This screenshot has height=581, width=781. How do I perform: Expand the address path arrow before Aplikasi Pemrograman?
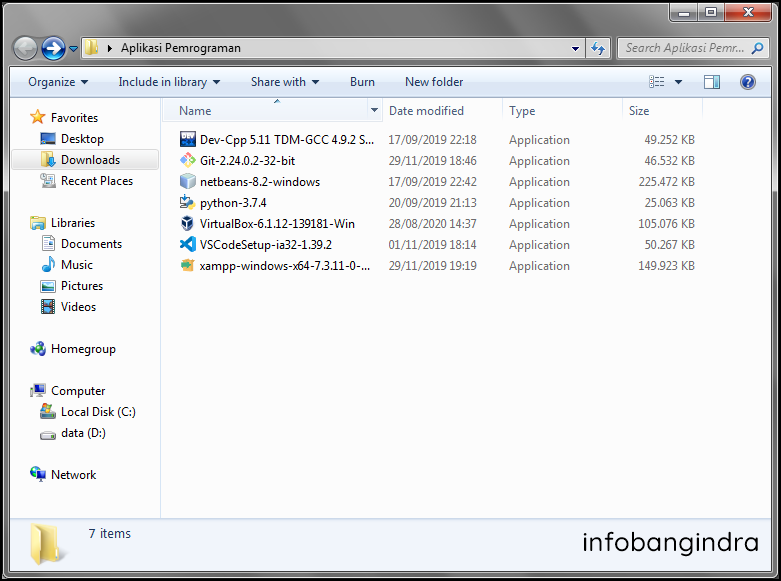point(109,48)
